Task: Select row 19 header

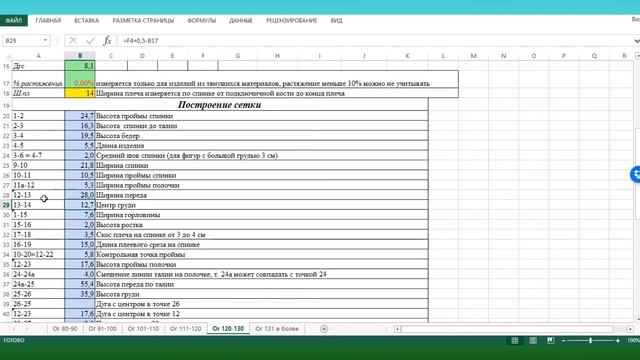Action: point(6,105)
